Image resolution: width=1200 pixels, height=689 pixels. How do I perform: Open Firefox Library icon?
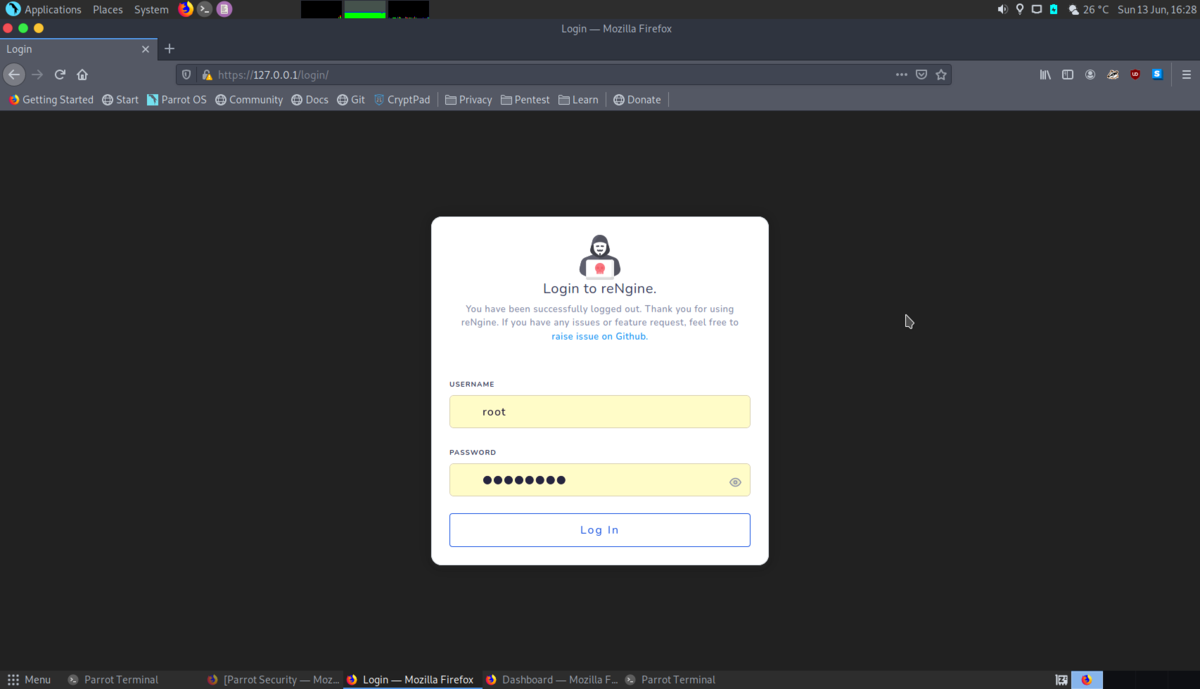click(1045, 74)
